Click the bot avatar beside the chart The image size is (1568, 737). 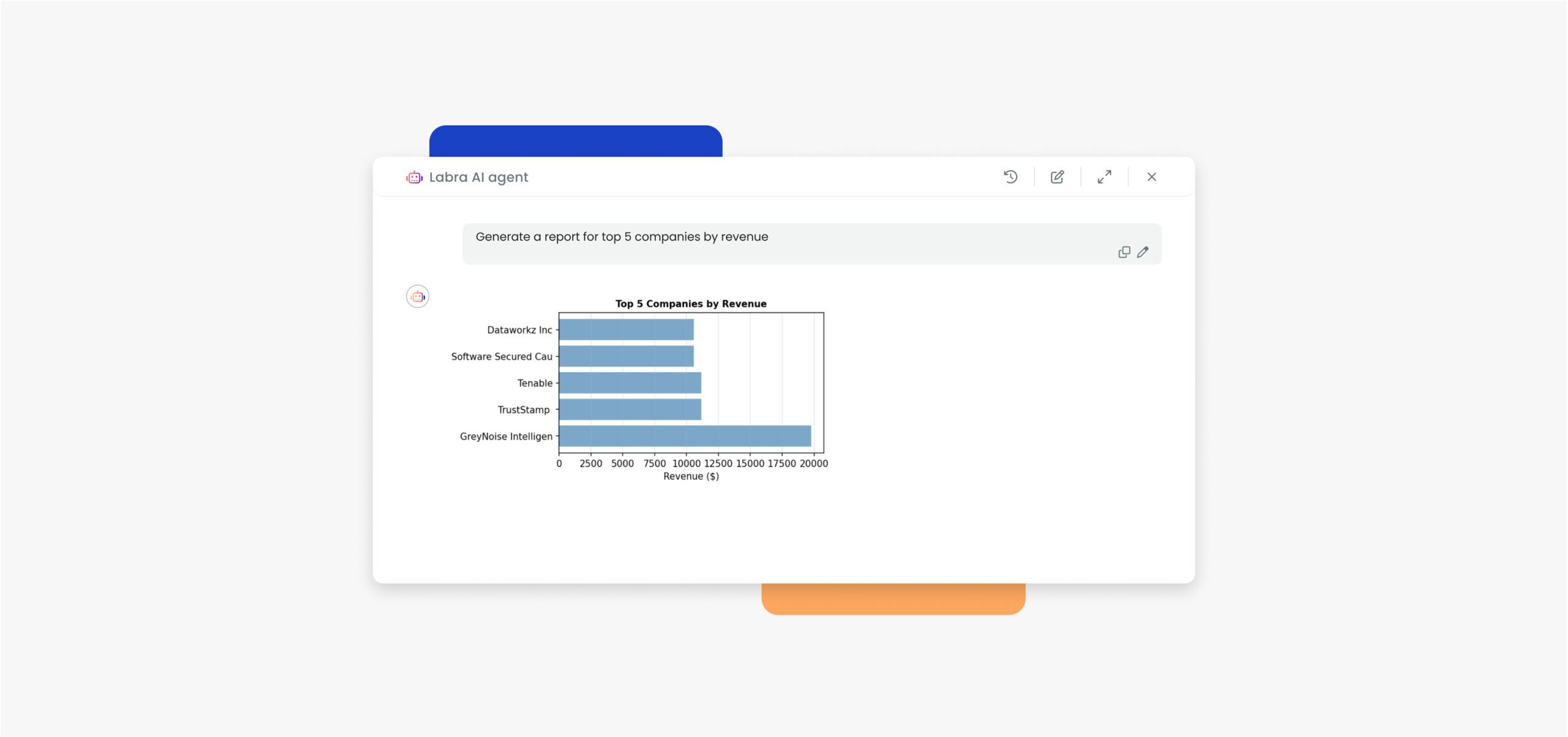pos(418,297)
